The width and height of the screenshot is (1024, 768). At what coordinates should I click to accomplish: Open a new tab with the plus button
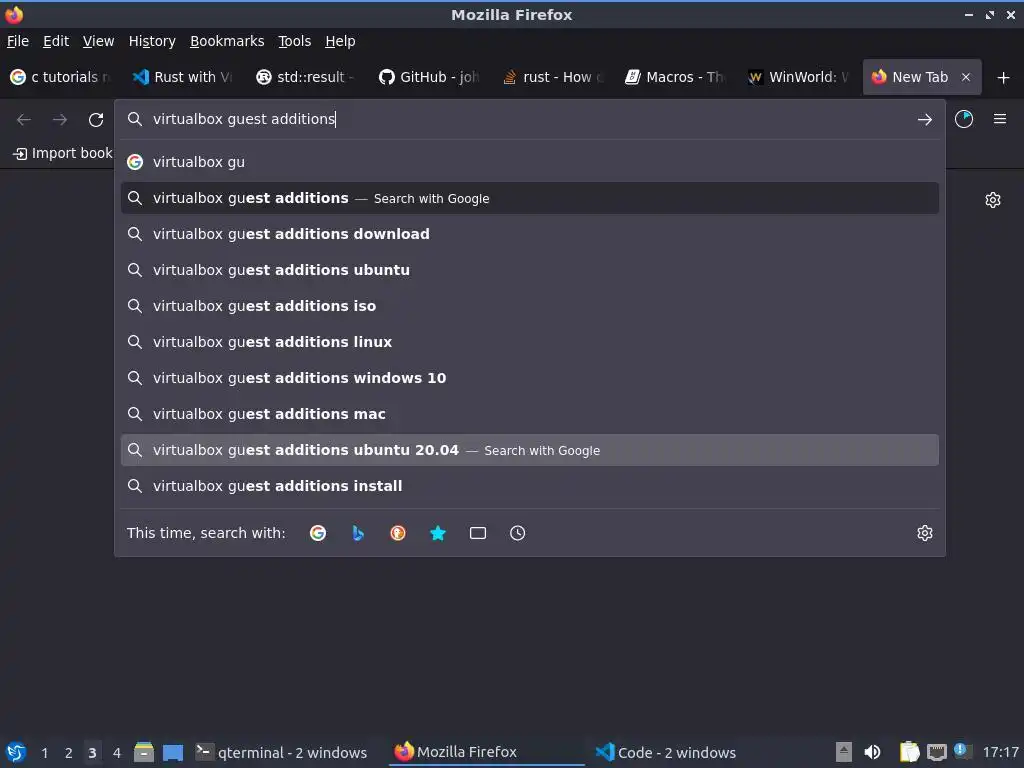coord(1003,78)
